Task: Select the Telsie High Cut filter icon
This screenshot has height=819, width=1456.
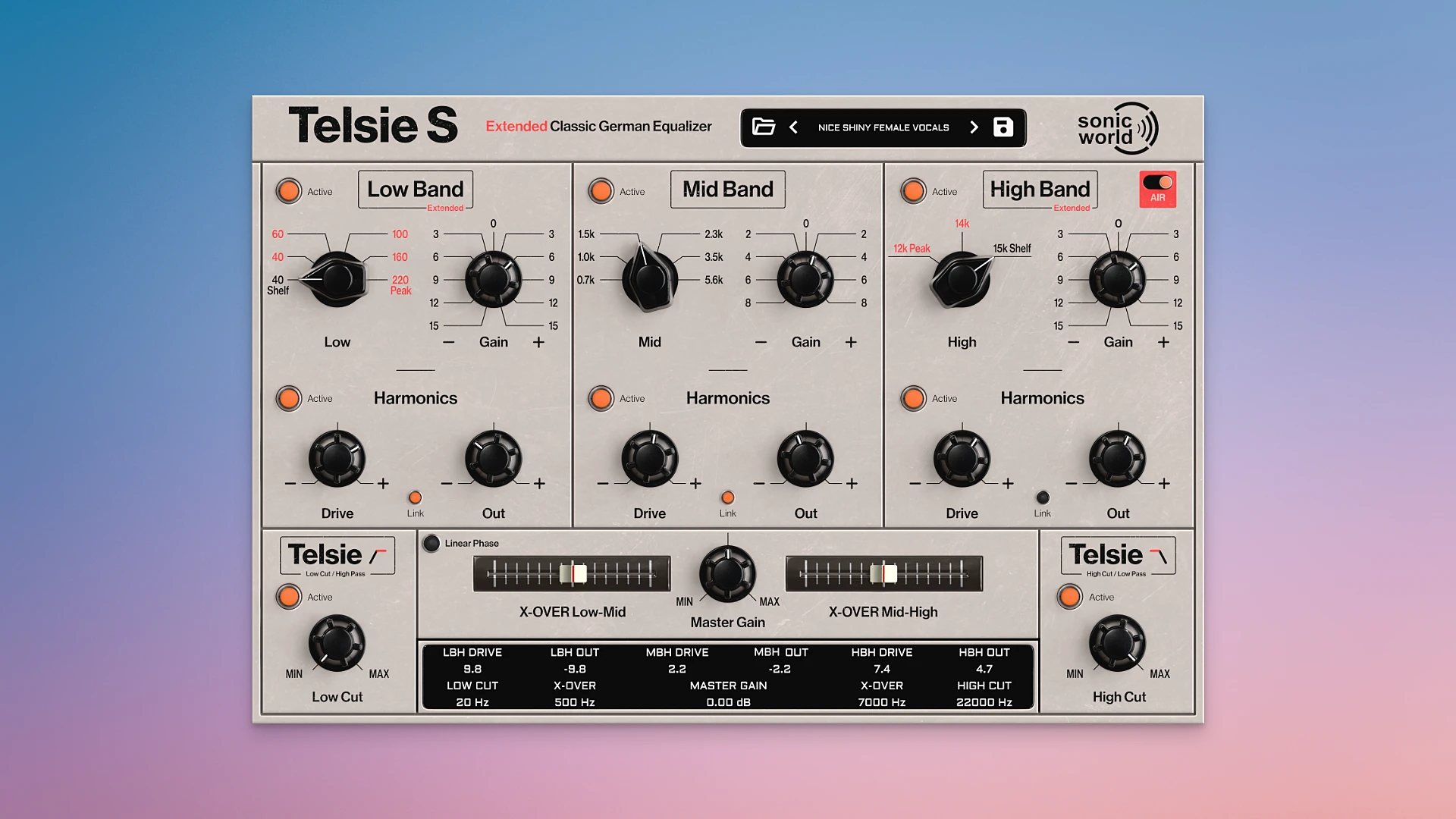Action: (1118, 554)
